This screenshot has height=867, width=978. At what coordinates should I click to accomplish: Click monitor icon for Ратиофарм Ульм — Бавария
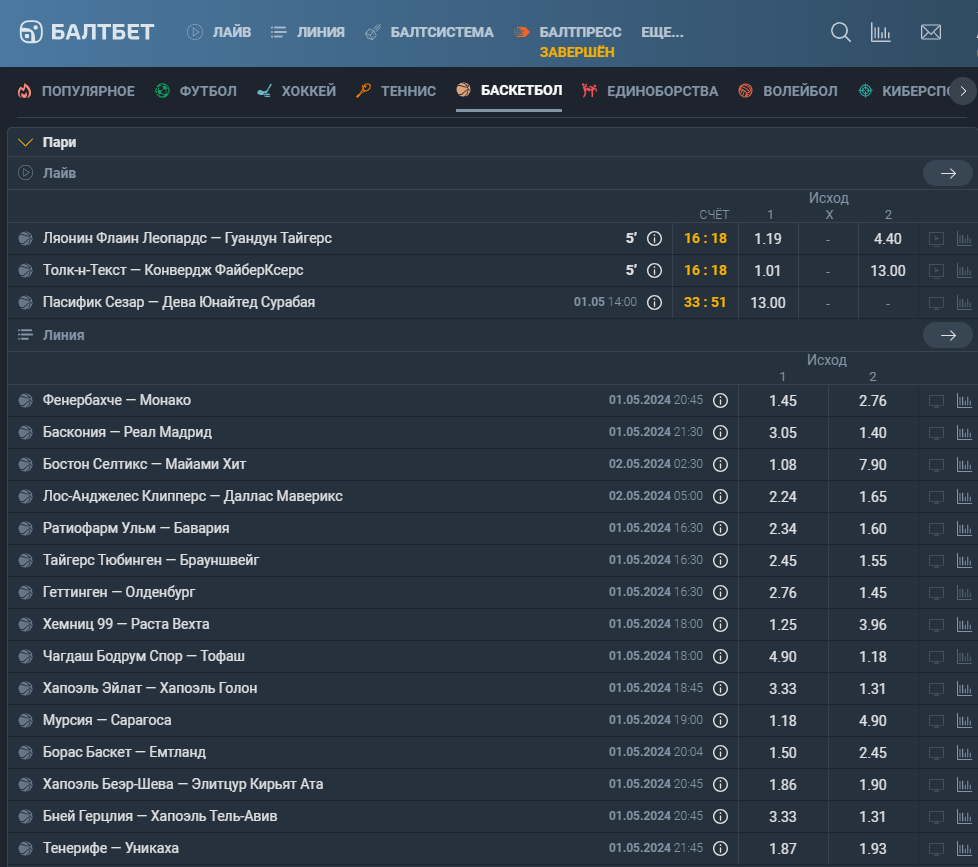point(936,528)
